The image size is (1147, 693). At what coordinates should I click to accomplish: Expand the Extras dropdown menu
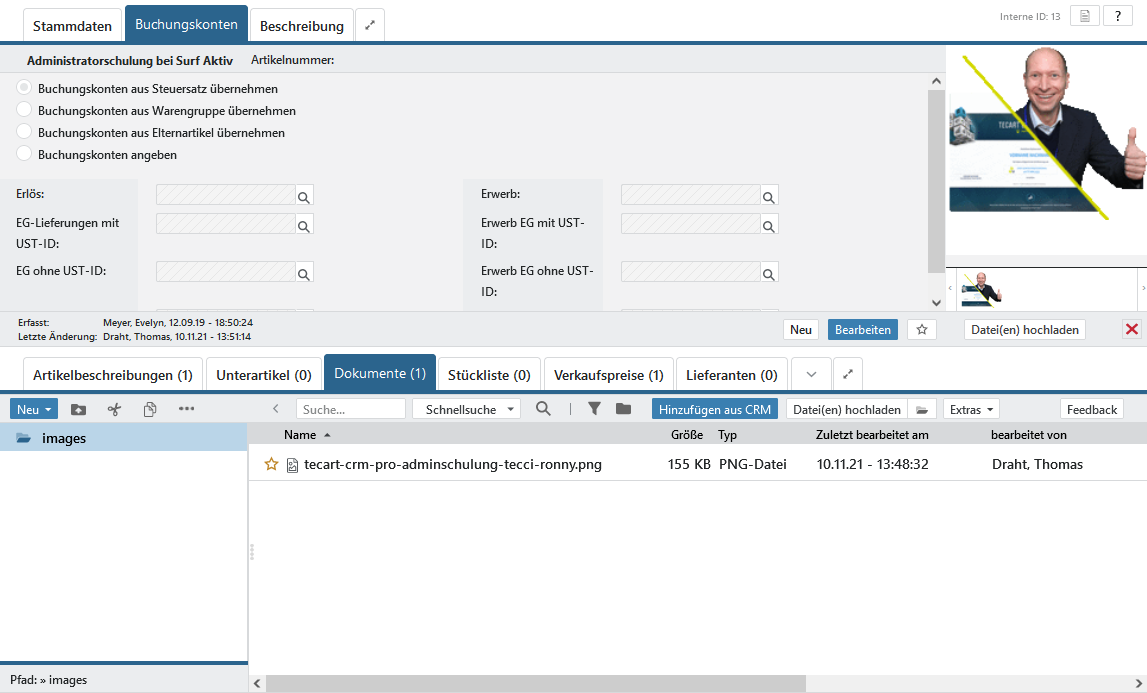971,409
